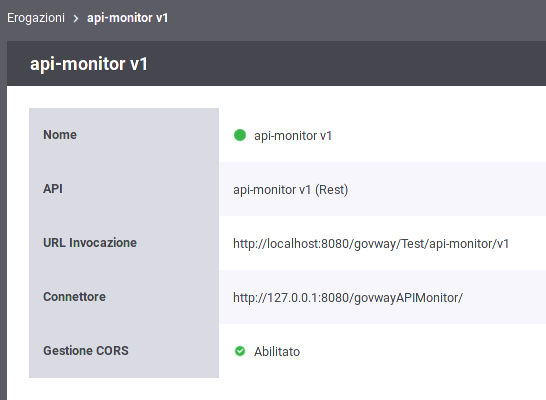
Task: Select the Gestione CORS row label
Action: point(86,351)
